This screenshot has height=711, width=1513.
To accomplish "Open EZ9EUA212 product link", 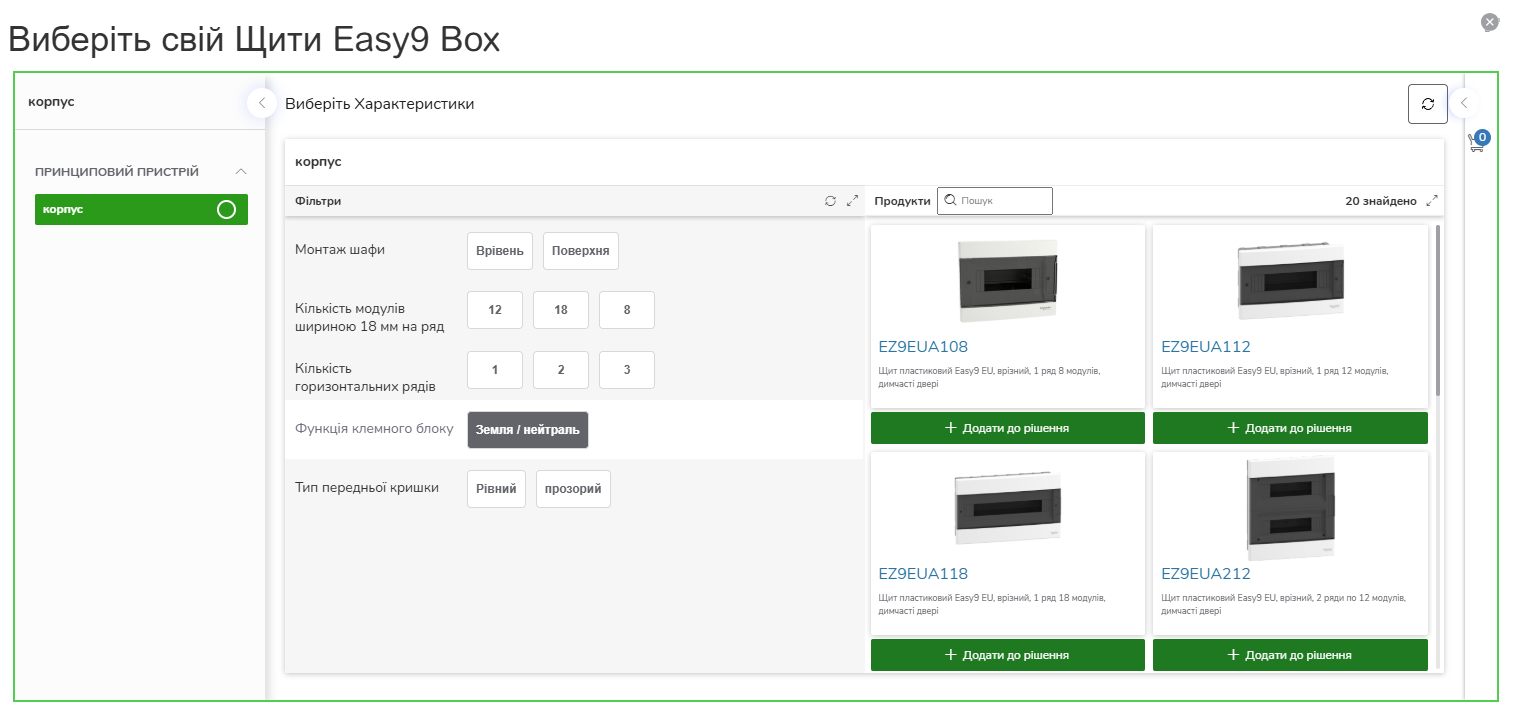I will (1205, 574).
